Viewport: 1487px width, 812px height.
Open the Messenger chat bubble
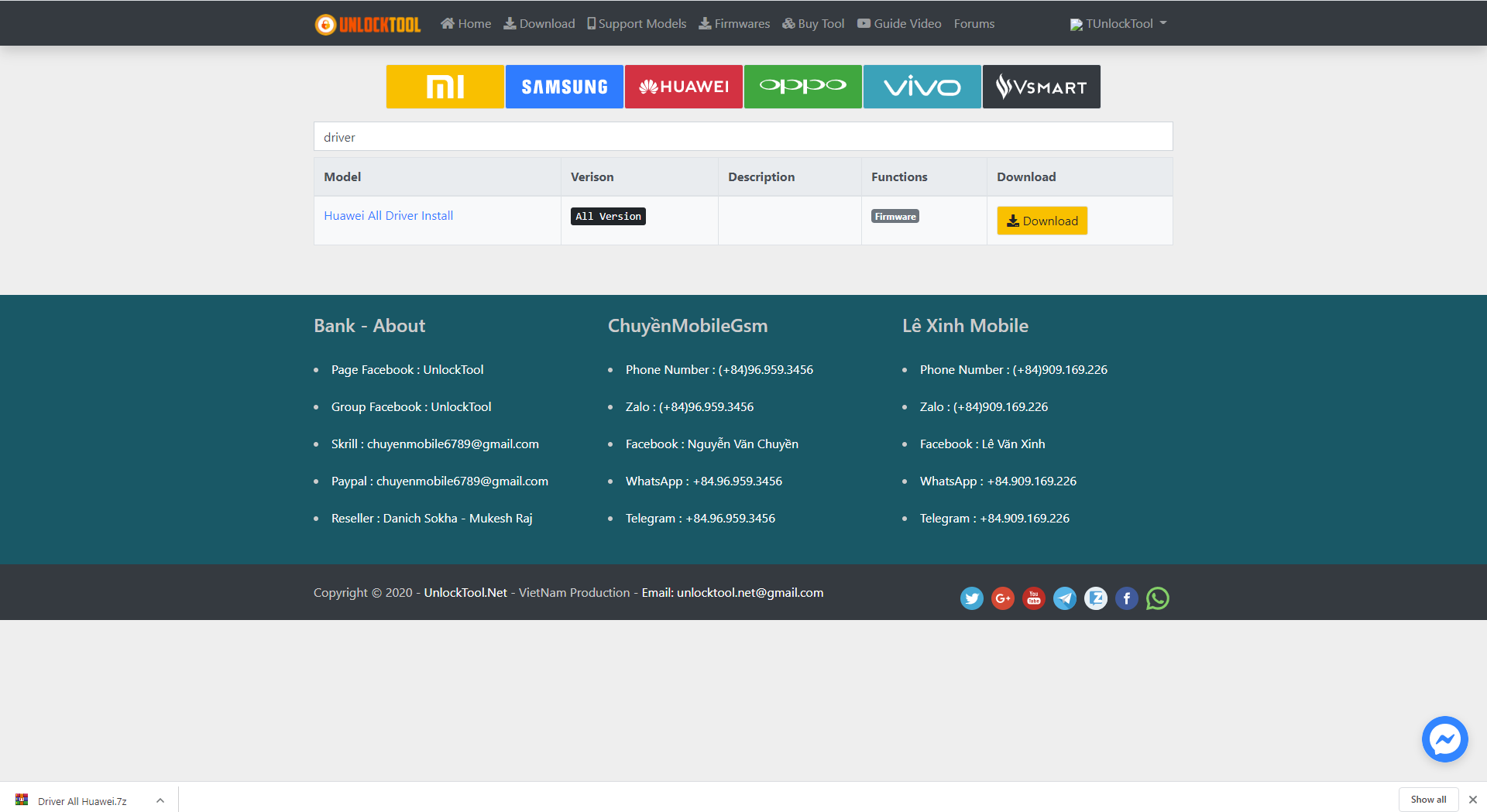(1445, 739)
